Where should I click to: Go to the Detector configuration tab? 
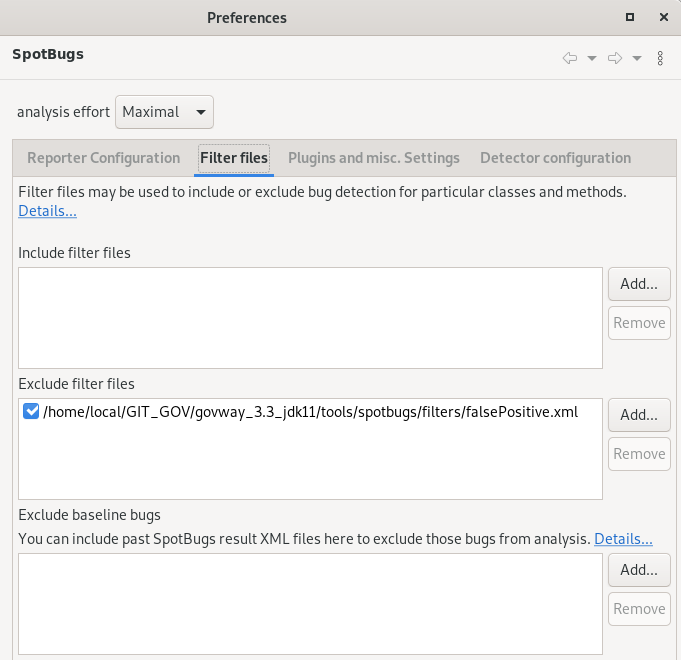[x=555, y=158]
